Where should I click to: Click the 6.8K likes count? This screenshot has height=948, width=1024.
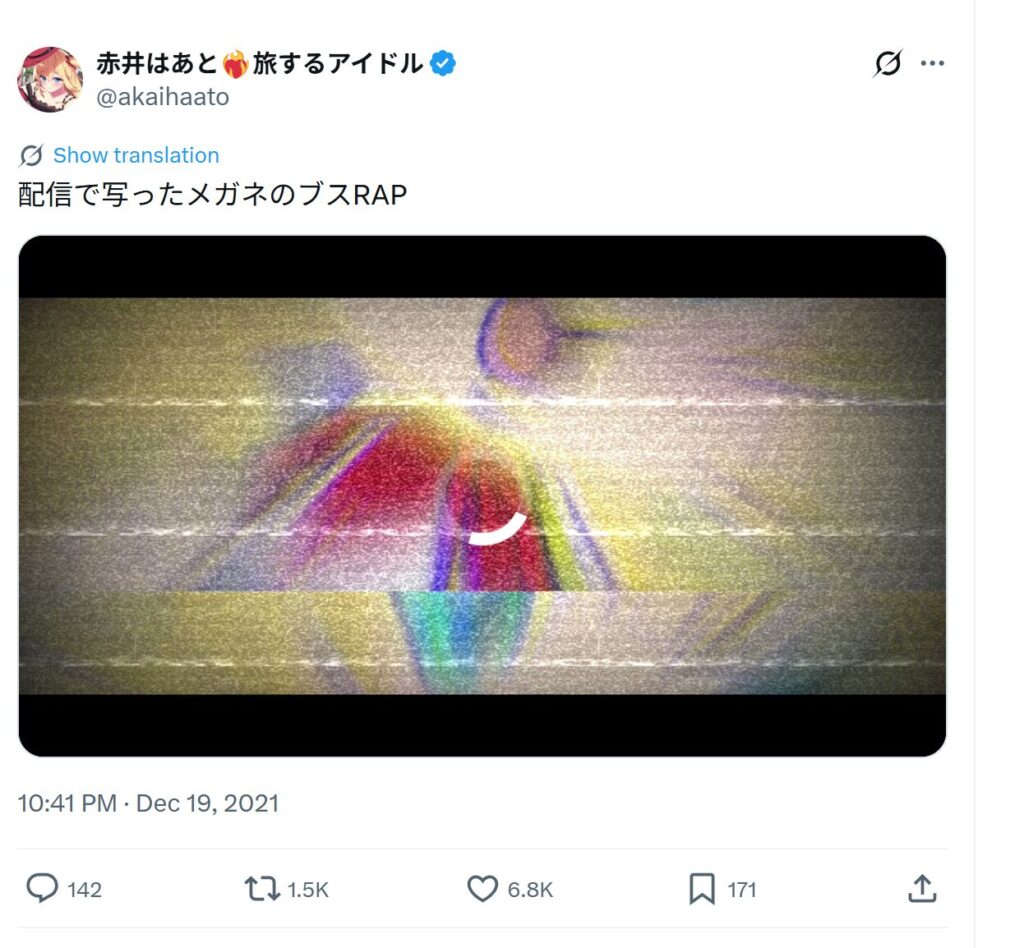pyautogui.click(x=530, y=890)
